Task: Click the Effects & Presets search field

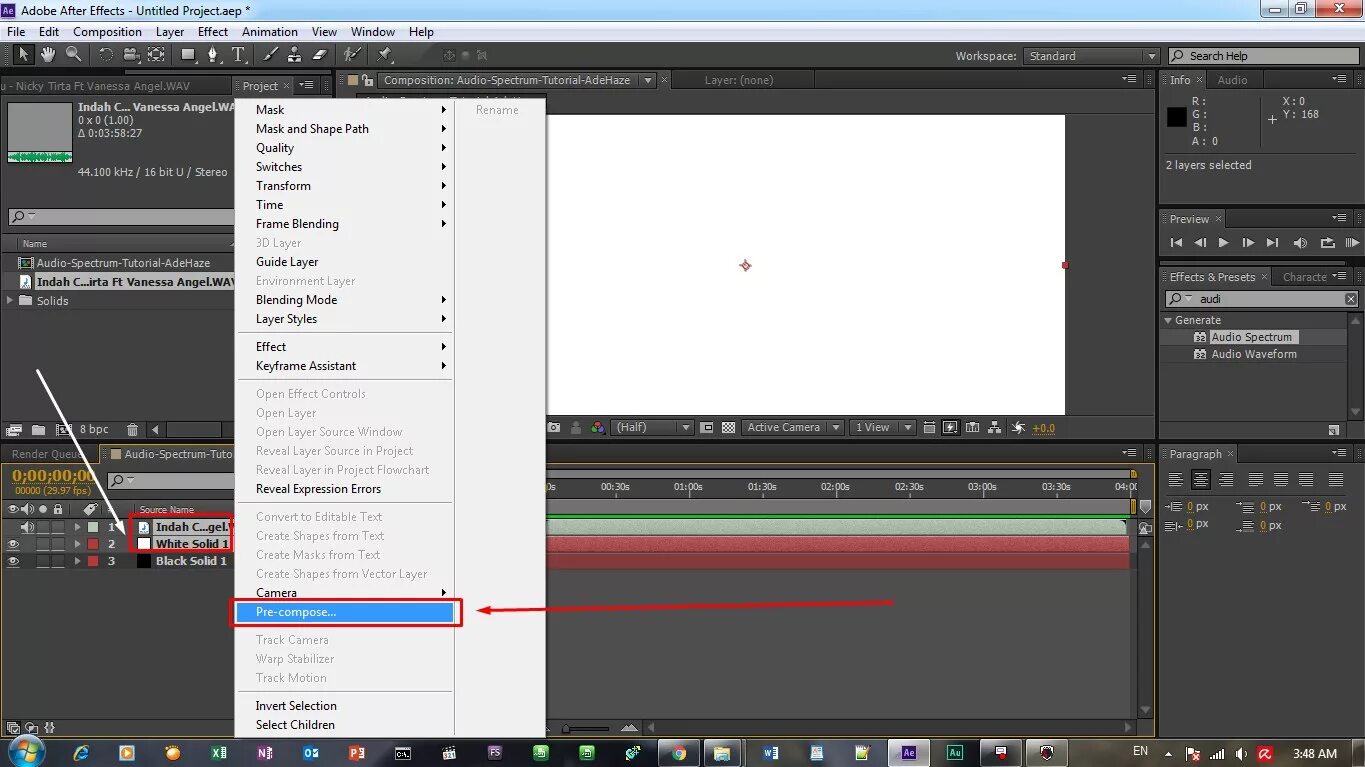Action: coord(1262,299)
